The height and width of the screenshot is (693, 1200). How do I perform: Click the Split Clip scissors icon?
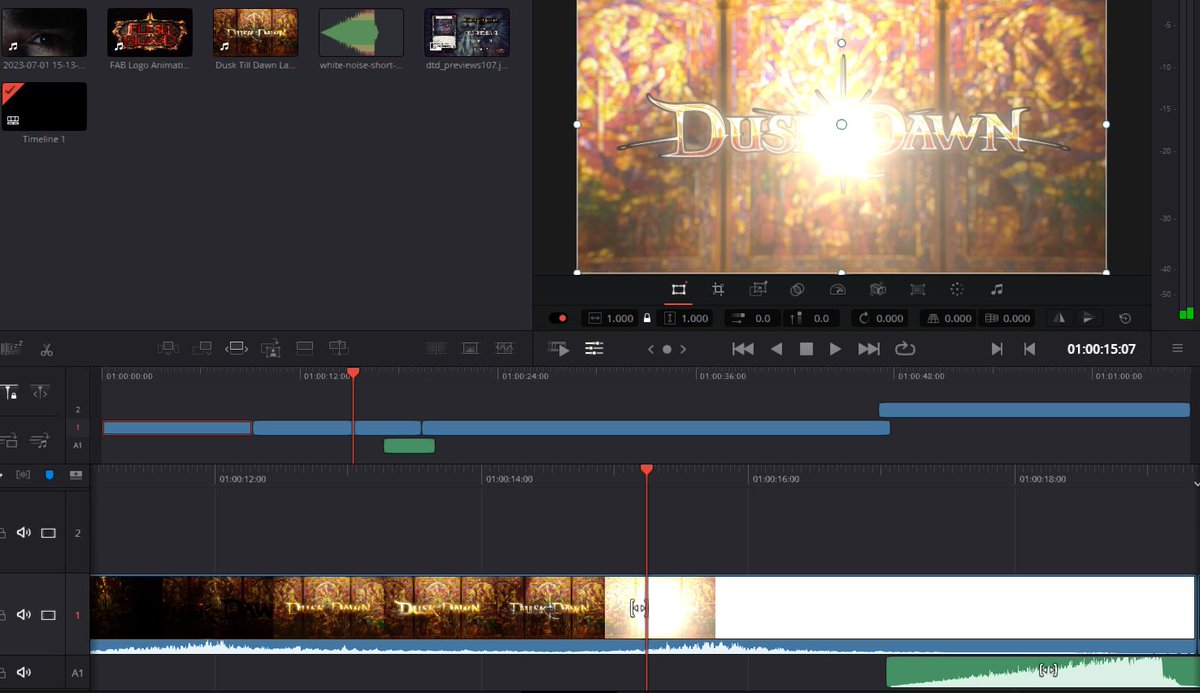(x=46, y=349)
